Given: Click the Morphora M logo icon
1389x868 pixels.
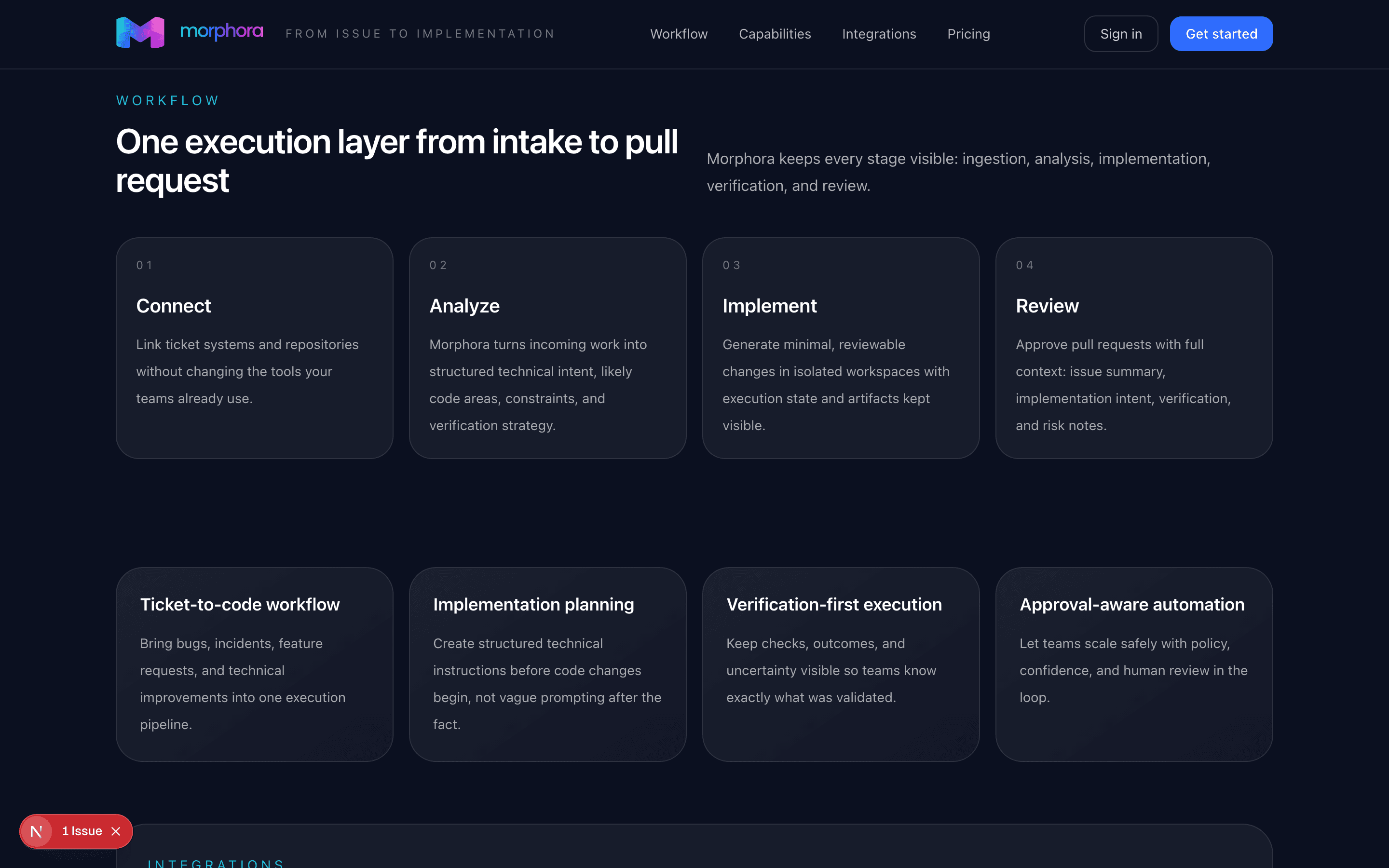Looking at the screenshot, I should tap(139, 32).
